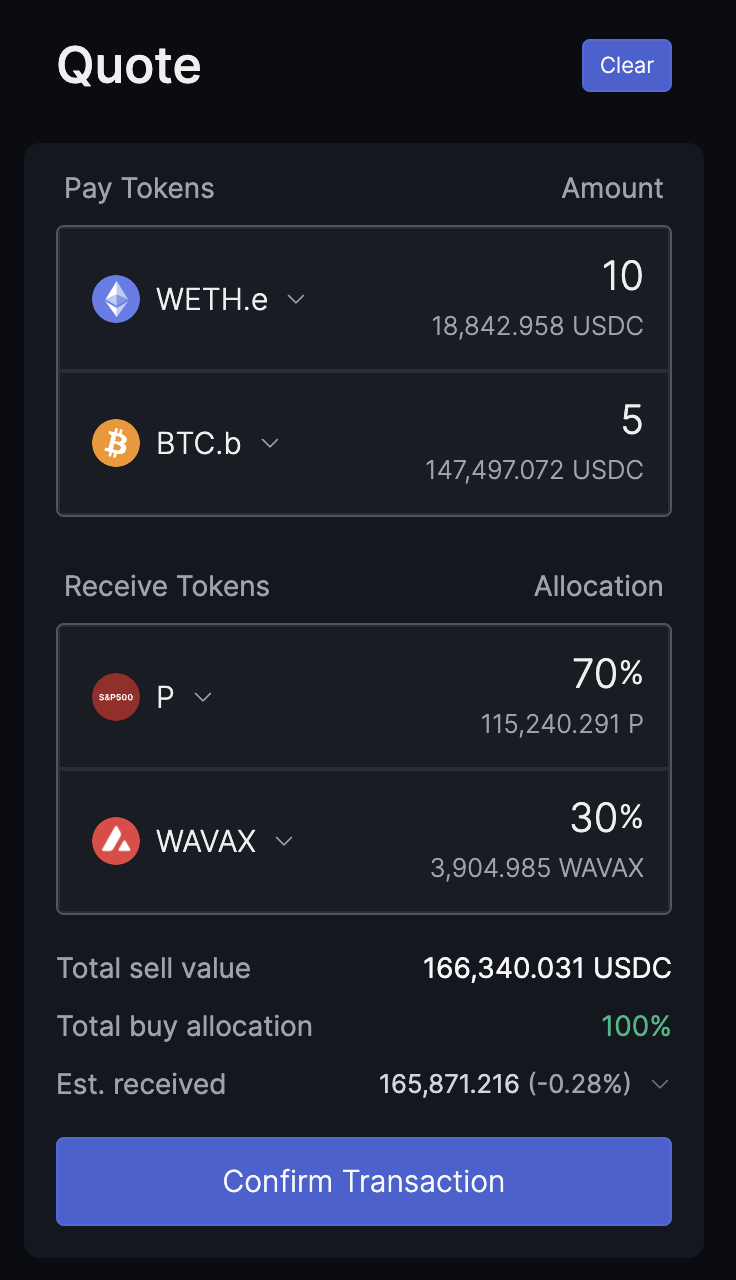
Task: Edit the WETH.e pay amount of 10
Action: (x=622, y=277)
